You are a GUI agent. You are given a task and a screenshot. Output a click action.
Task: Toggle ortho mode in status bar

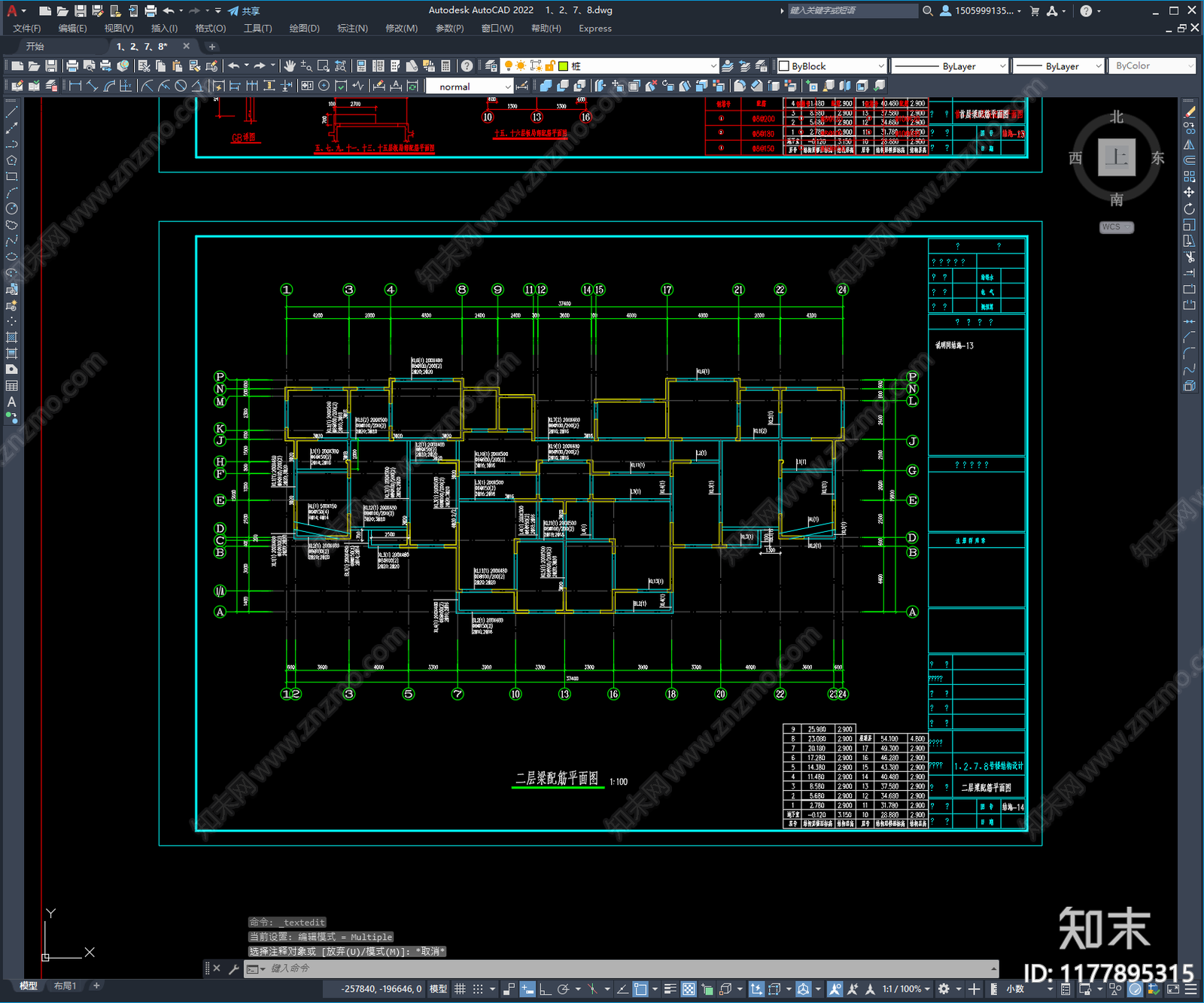tap(545, 989)
